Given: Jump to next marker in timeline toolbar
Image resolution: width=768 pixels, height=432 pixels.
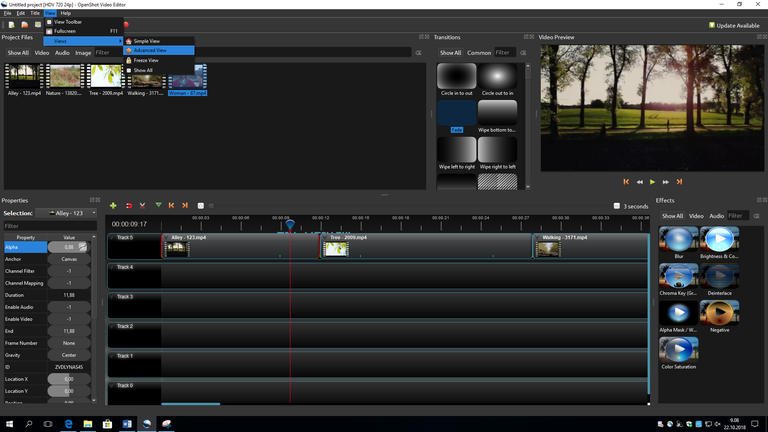Looking at the screenshot, I should 185,205.
